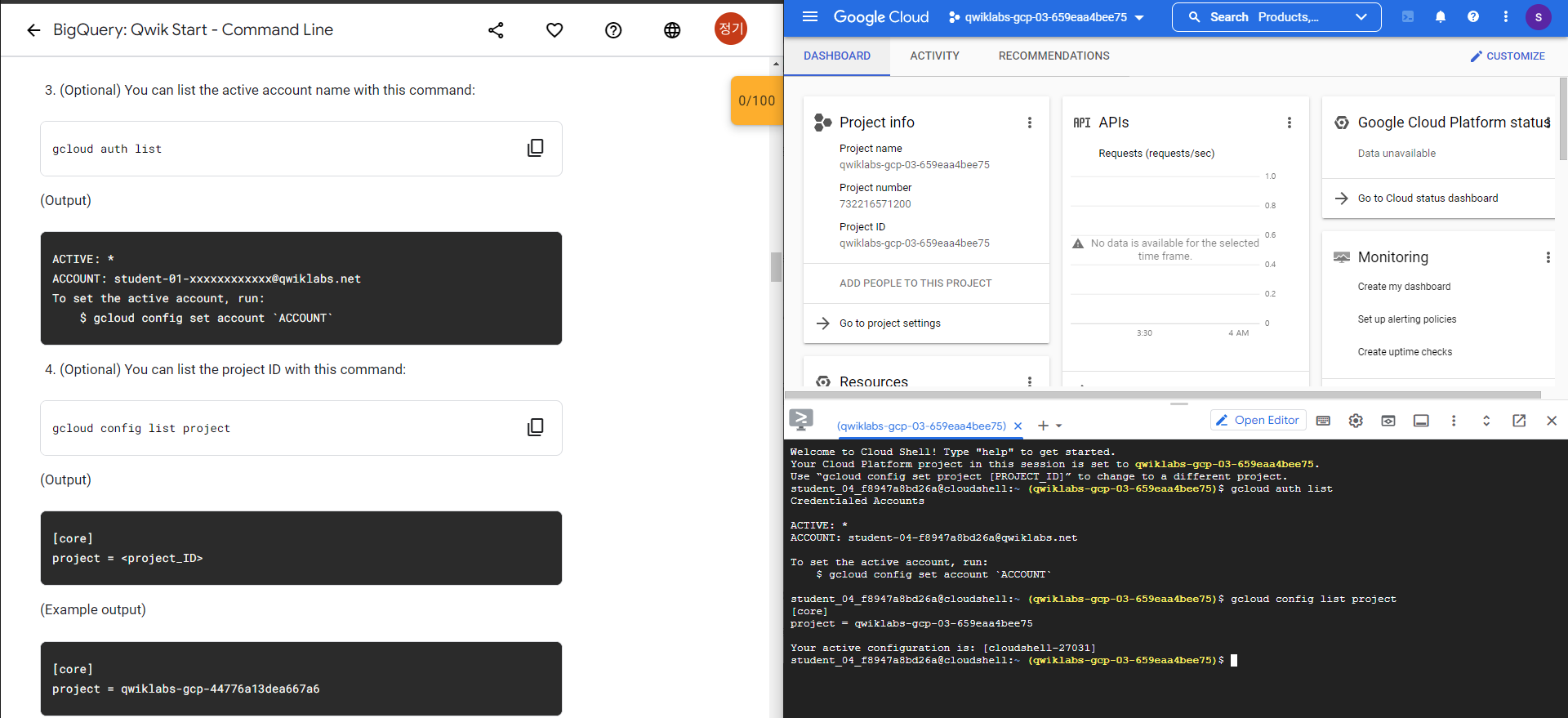The width and height of the screenshot is (1568, 718).
Task: Open Google Cloud notifications bell
Action: [x=1441, y=16]
